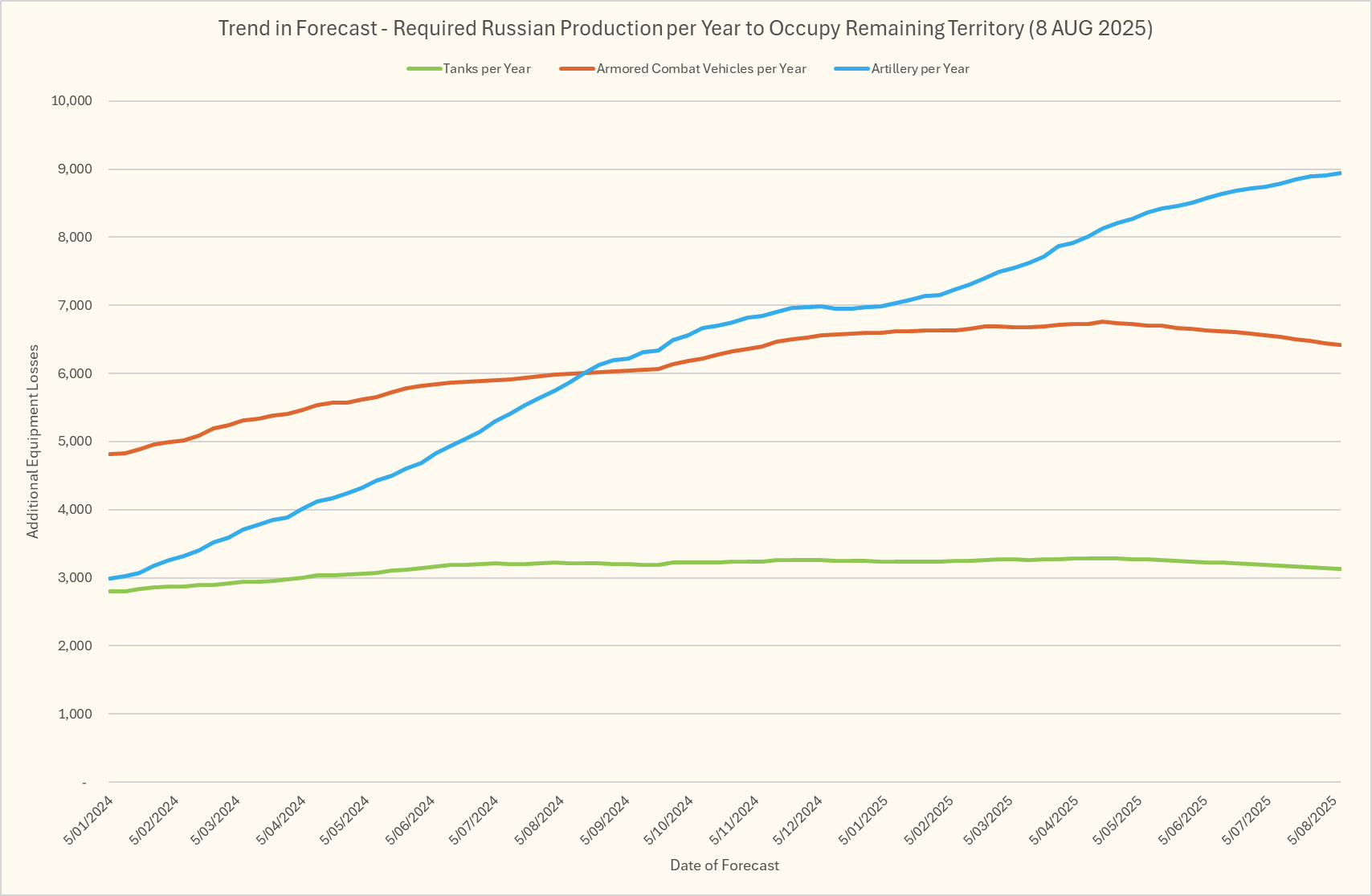The width and height of the screenshot is (1372, 896).
Task: Click the chart title text
Action: pyautogui.click(x=685, y=29)
